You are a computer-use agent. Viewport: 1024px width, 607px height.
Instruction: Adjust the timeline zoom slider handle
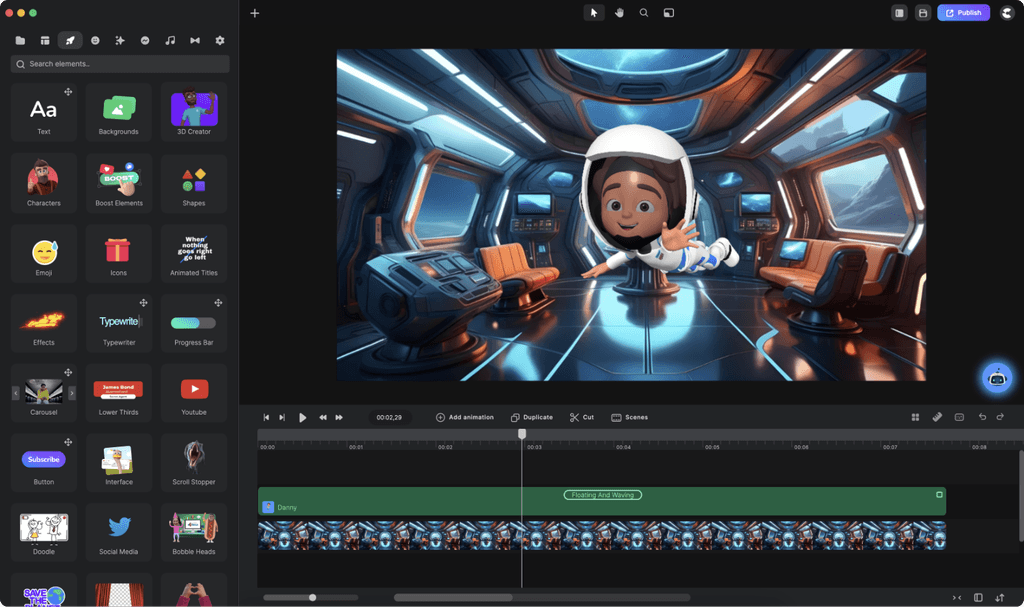tap(313, 598)
